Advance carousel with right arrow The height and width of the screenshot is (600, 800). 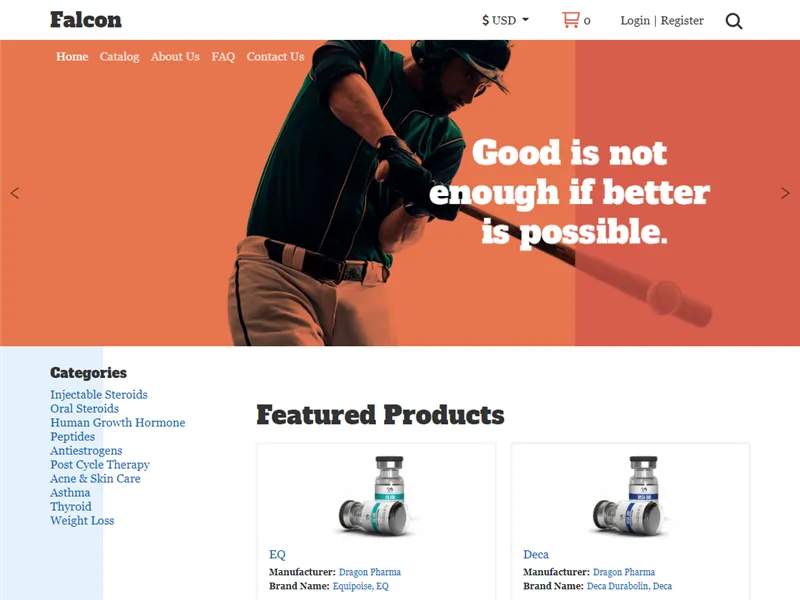tap(785, 193)
